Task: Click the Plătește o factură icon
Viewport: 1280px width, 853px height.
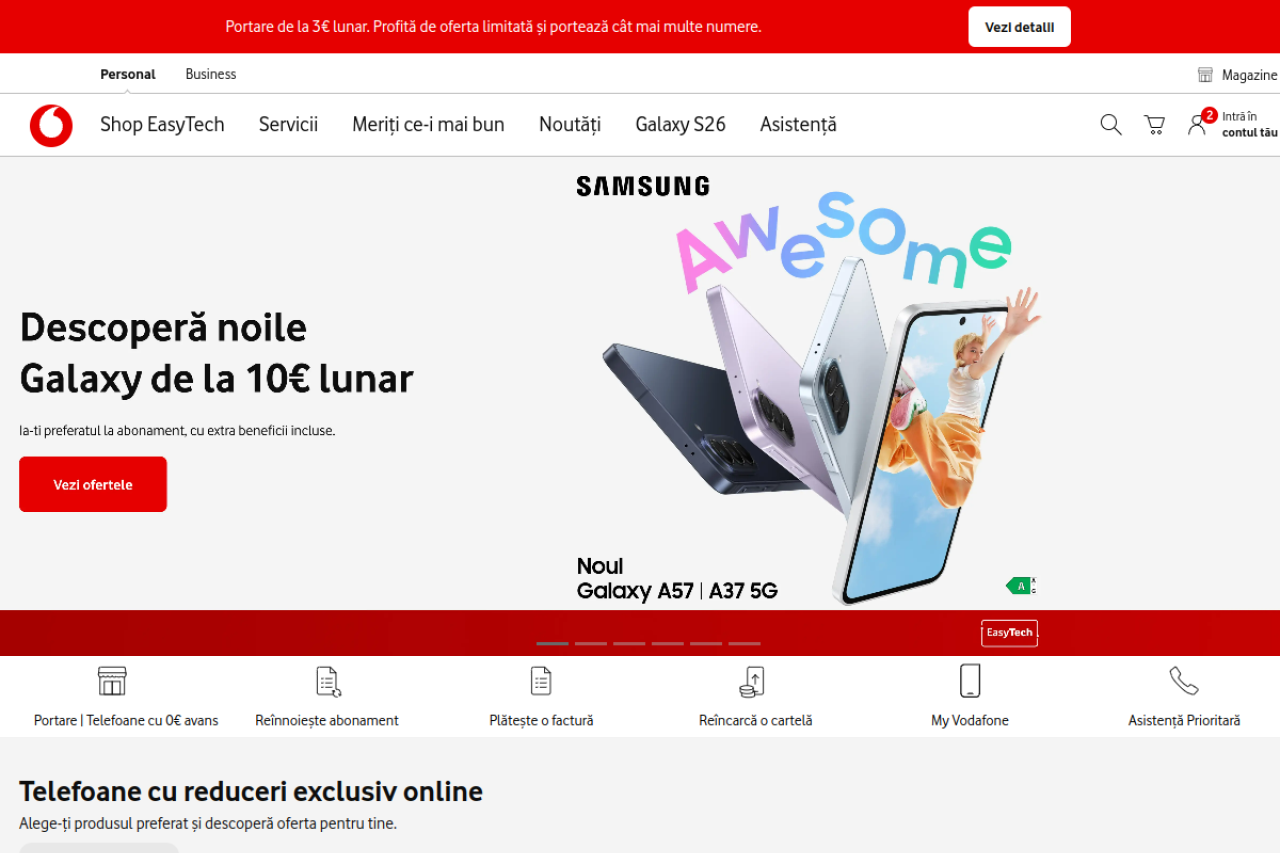Action: coord(541,681)
